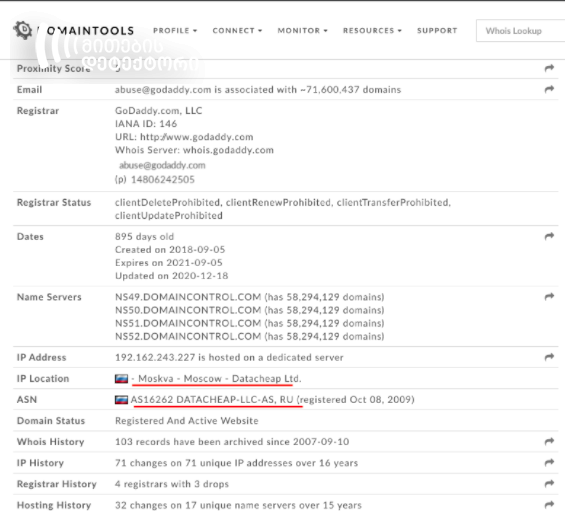Click share arrow in Whois History row
Viewport: 565px width, 515px height.
click(549, 441)
